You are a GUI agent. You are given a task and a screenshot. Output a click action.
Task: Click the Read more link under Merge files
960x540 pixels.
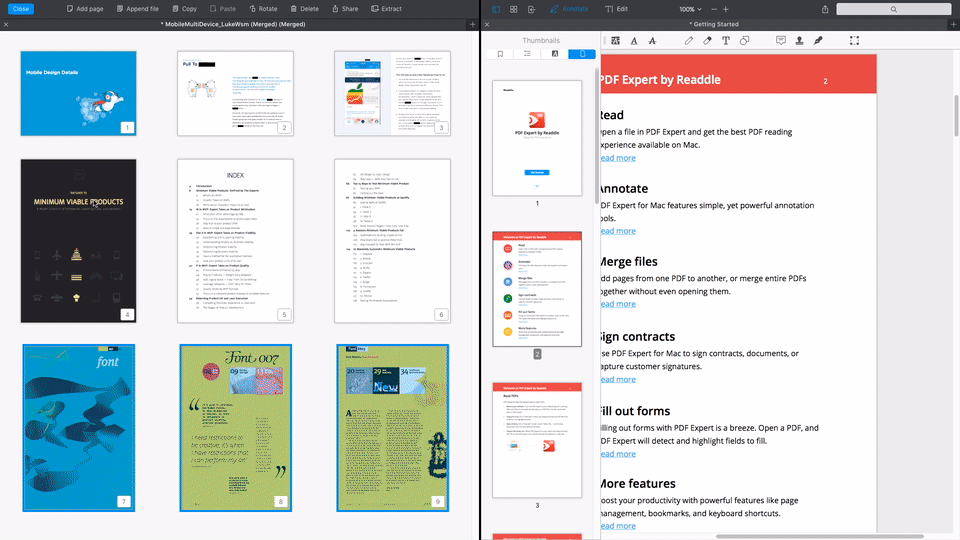[618, 304]
